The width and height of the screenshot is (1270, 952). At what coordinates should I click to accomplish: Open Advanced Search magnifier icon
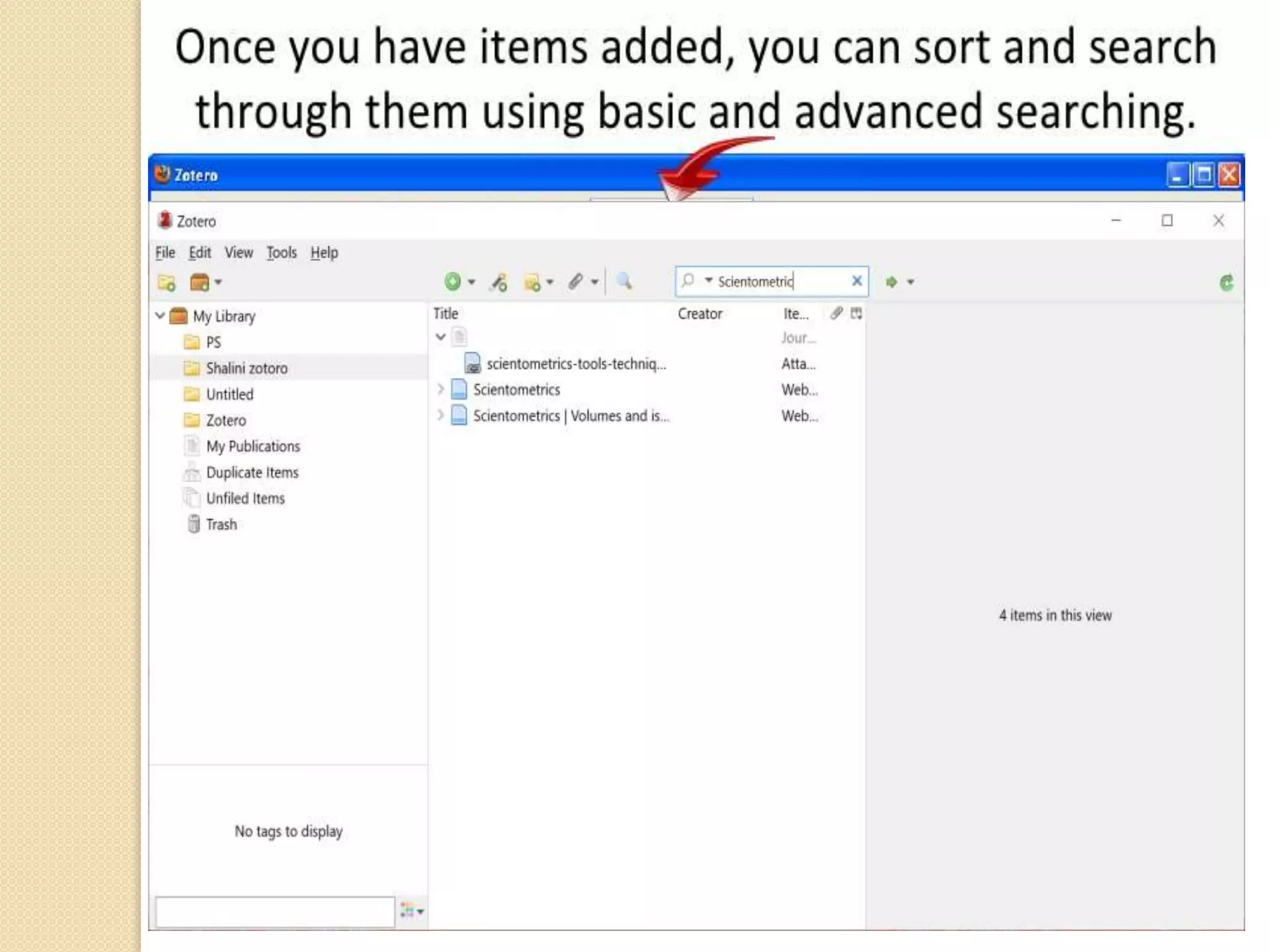(x=624, y=281)
